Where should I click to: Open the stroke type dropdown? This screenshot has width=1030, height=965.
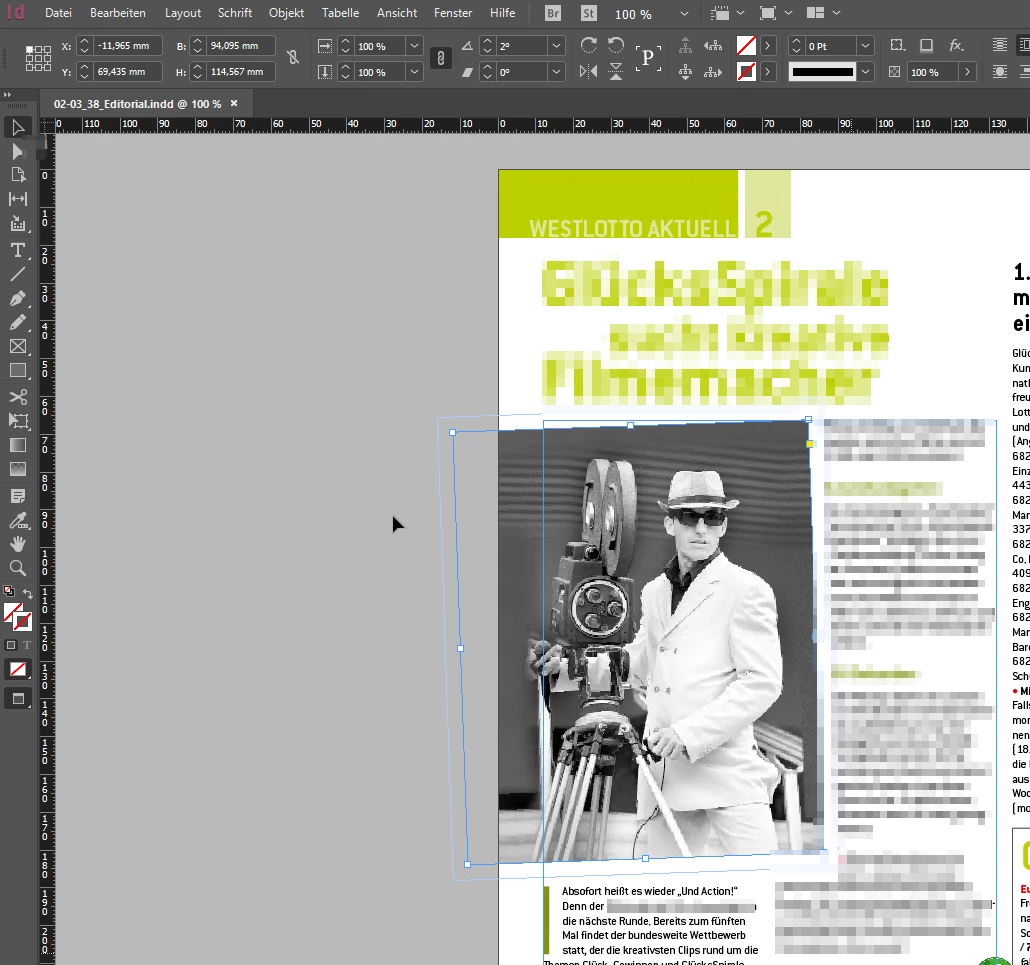coord(865,72)
